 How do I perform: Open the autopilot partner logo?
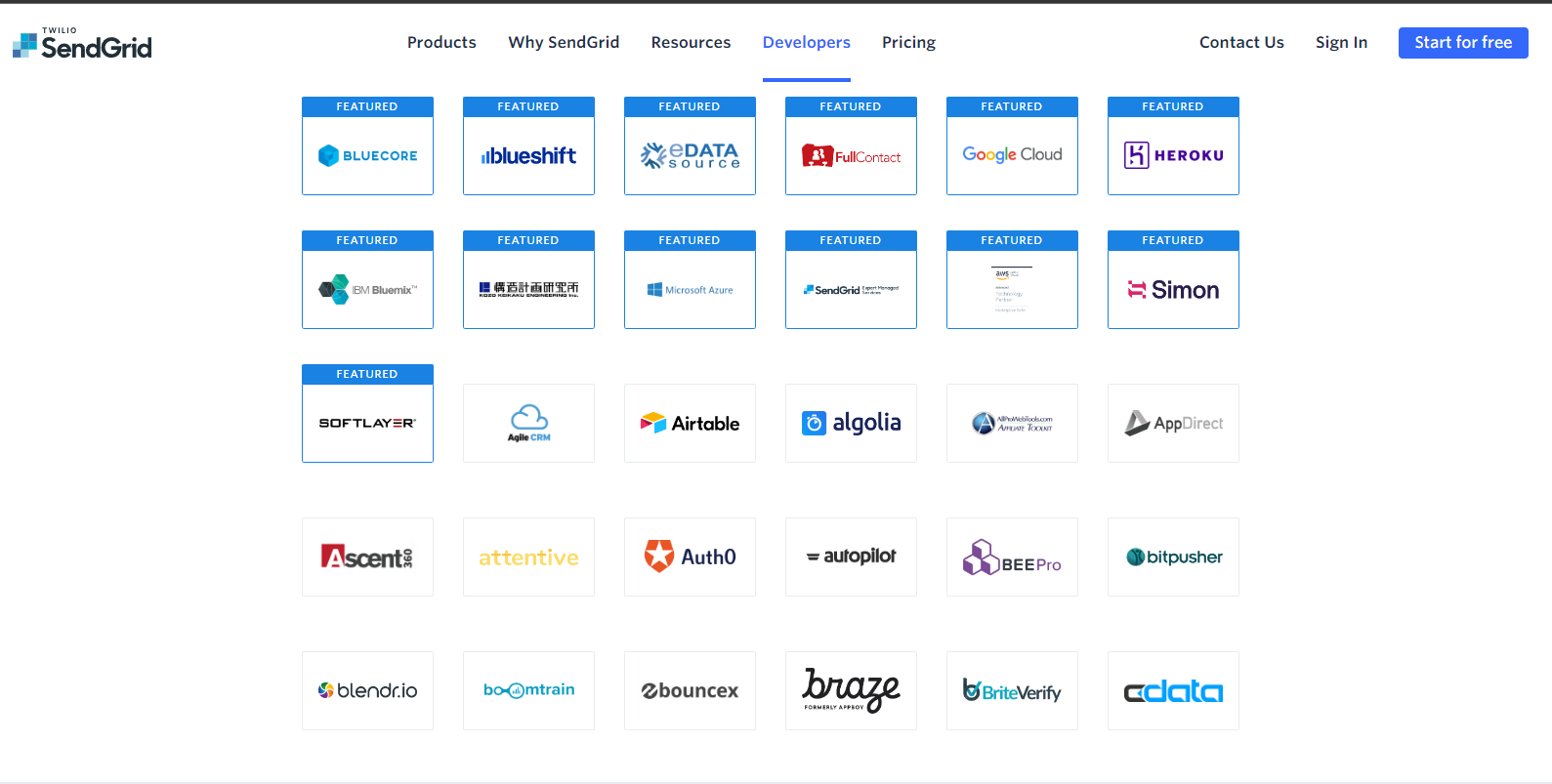pyautogui.click(x=851, y=557)
